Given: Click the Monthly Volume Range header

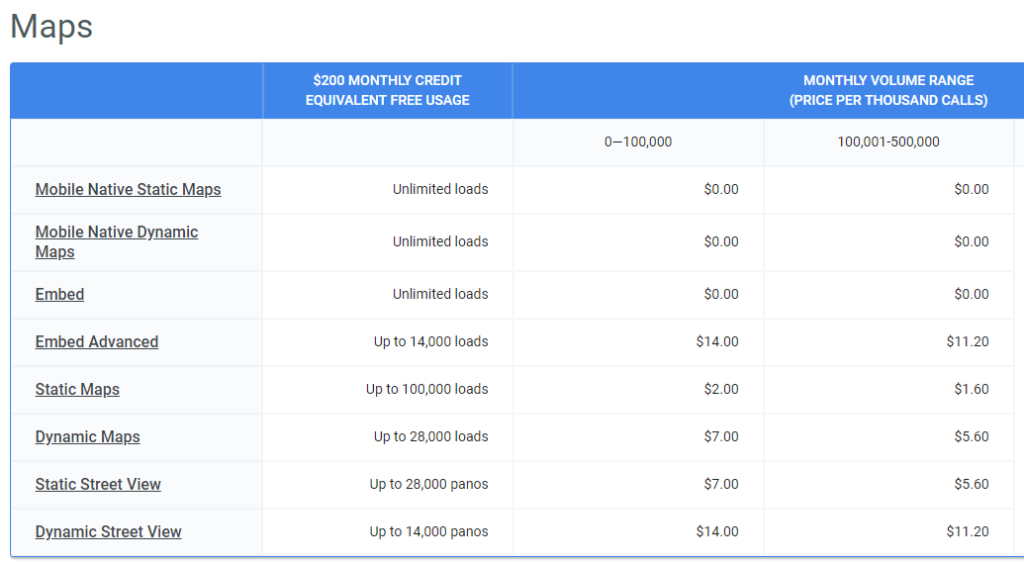Looking at the screenshot, I should pyautogui.click(x=888, y=90).
